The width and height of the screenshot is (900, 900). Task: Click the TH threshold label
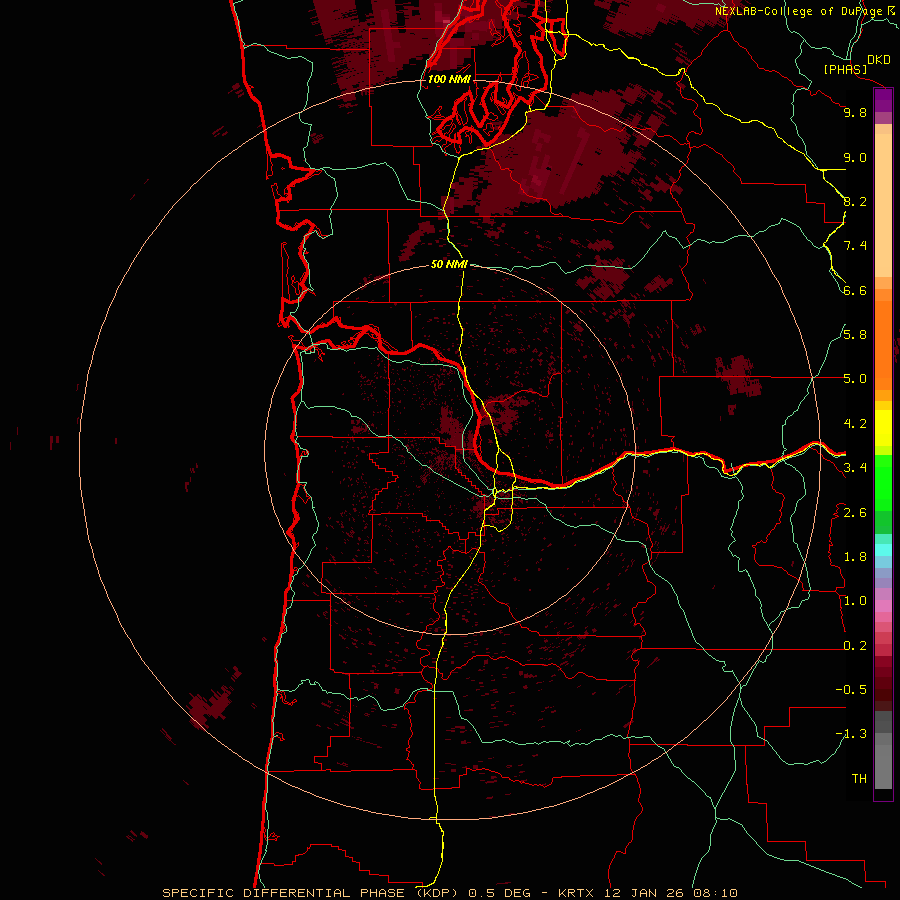(x=859, y=779)
